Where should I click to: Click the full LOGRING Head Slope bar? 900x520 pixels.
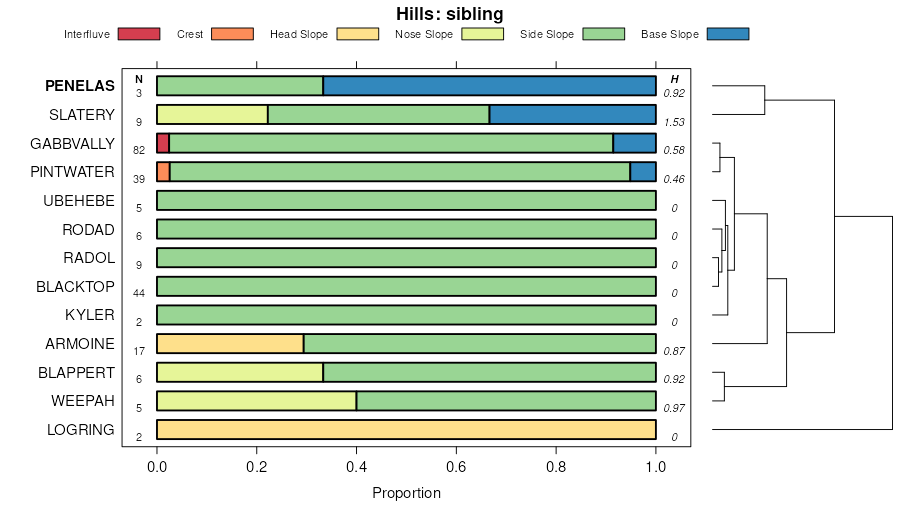tap(406, 431)
